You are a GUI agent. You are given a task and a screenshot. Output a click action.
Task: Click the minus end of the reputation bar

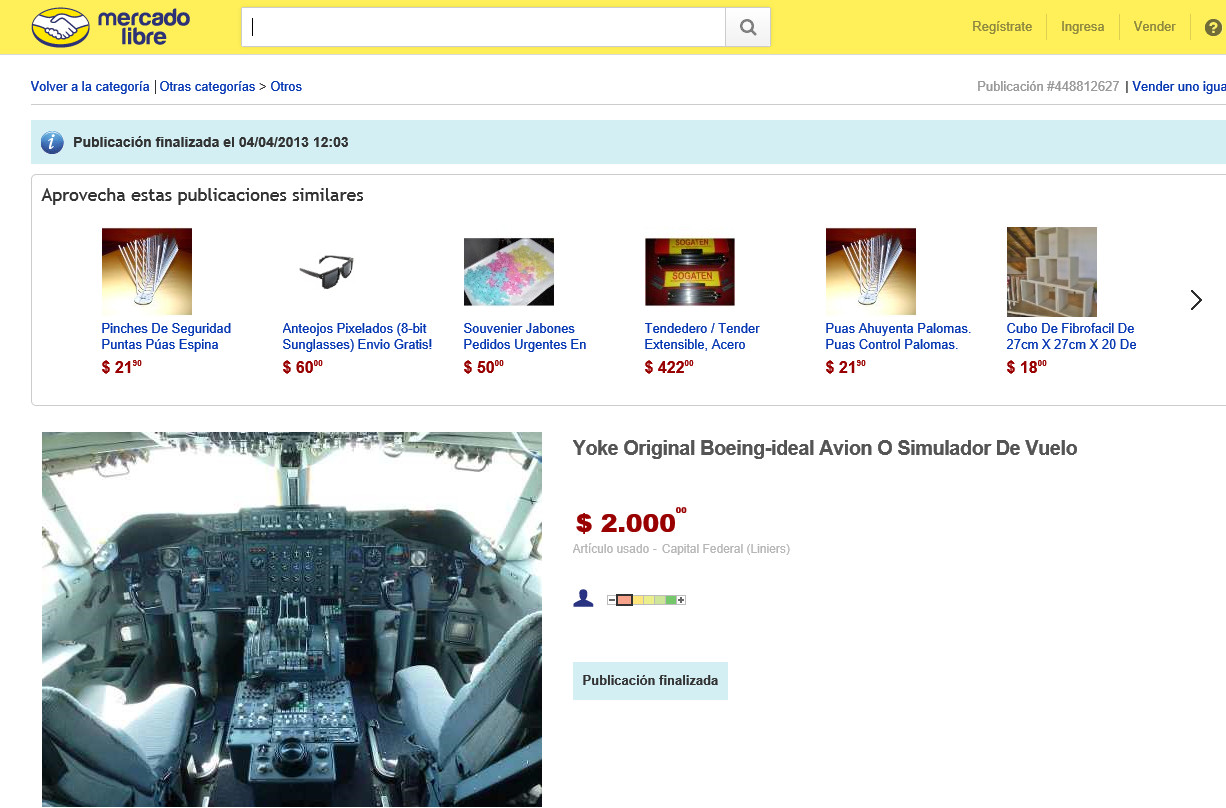[611, 600]
